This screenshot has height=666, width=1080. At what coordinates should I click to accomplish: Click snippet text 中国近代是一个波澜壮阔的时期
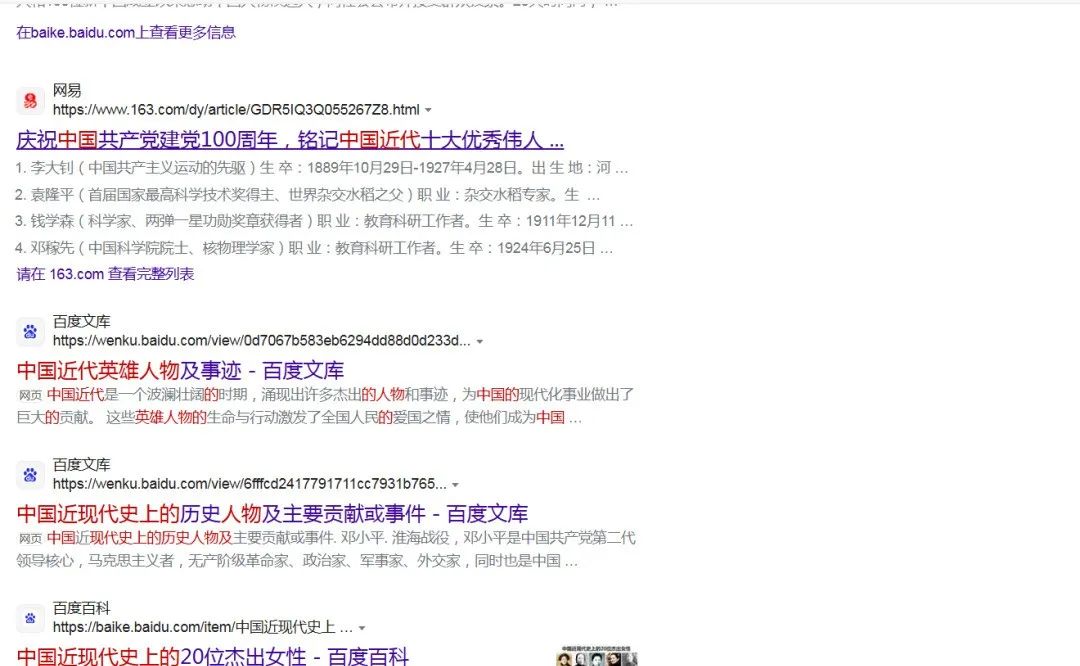pyautogui.click(x=147, y=395)
